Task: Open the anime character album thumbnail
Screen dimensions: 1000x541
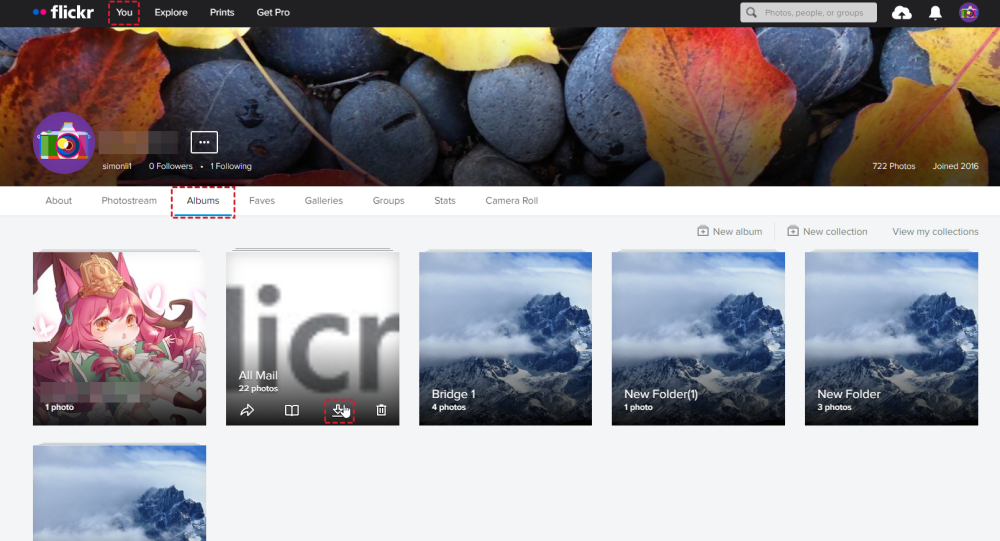Action: click(119, 338)
